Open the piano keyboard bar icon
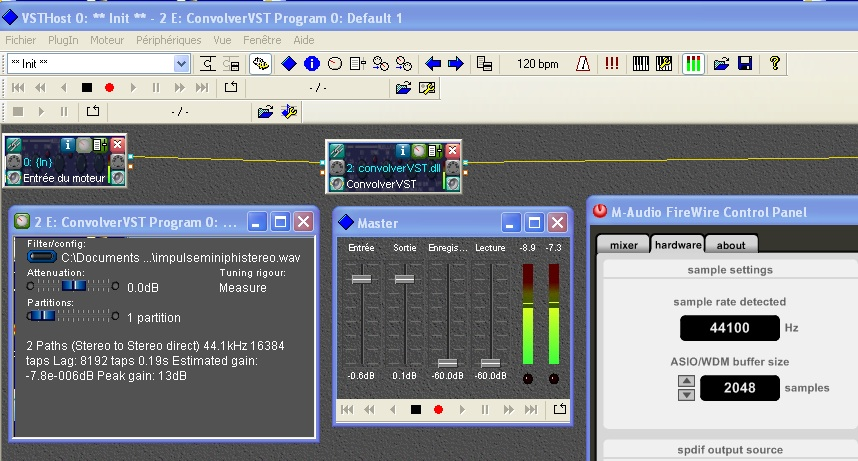 (640, 64)
